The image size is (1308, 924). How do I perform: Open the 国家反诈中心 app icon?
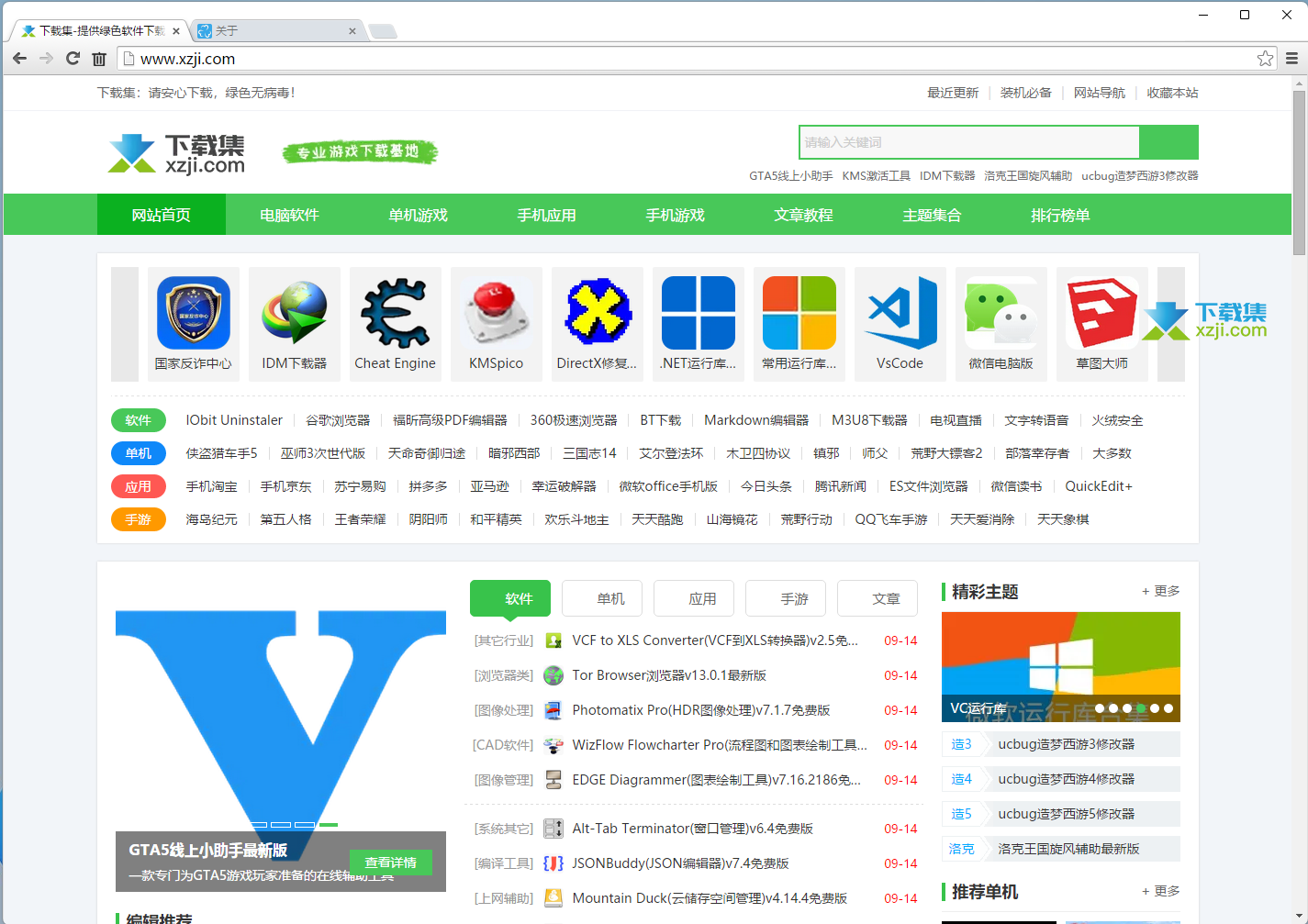(193, 313)
